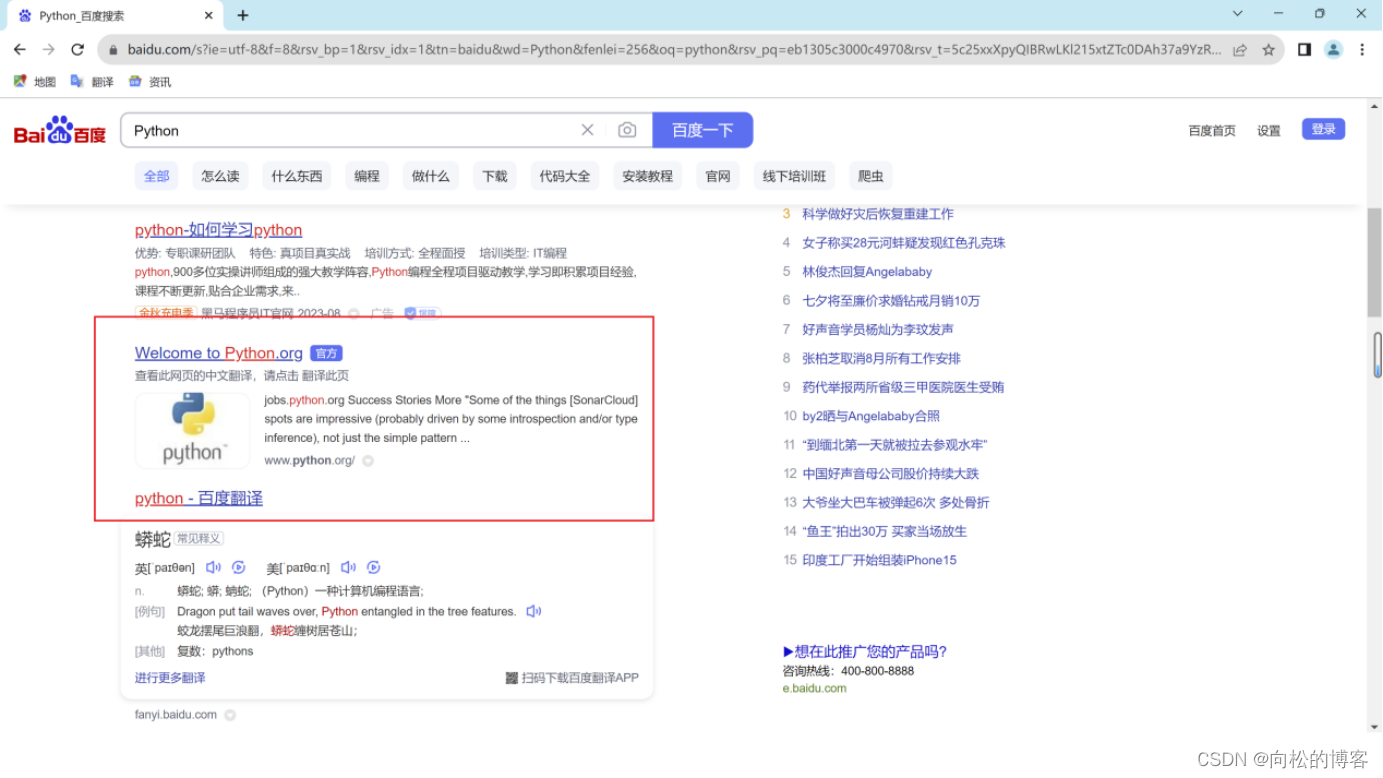Open the 设置 settings link

click(x=1269, y=131)
